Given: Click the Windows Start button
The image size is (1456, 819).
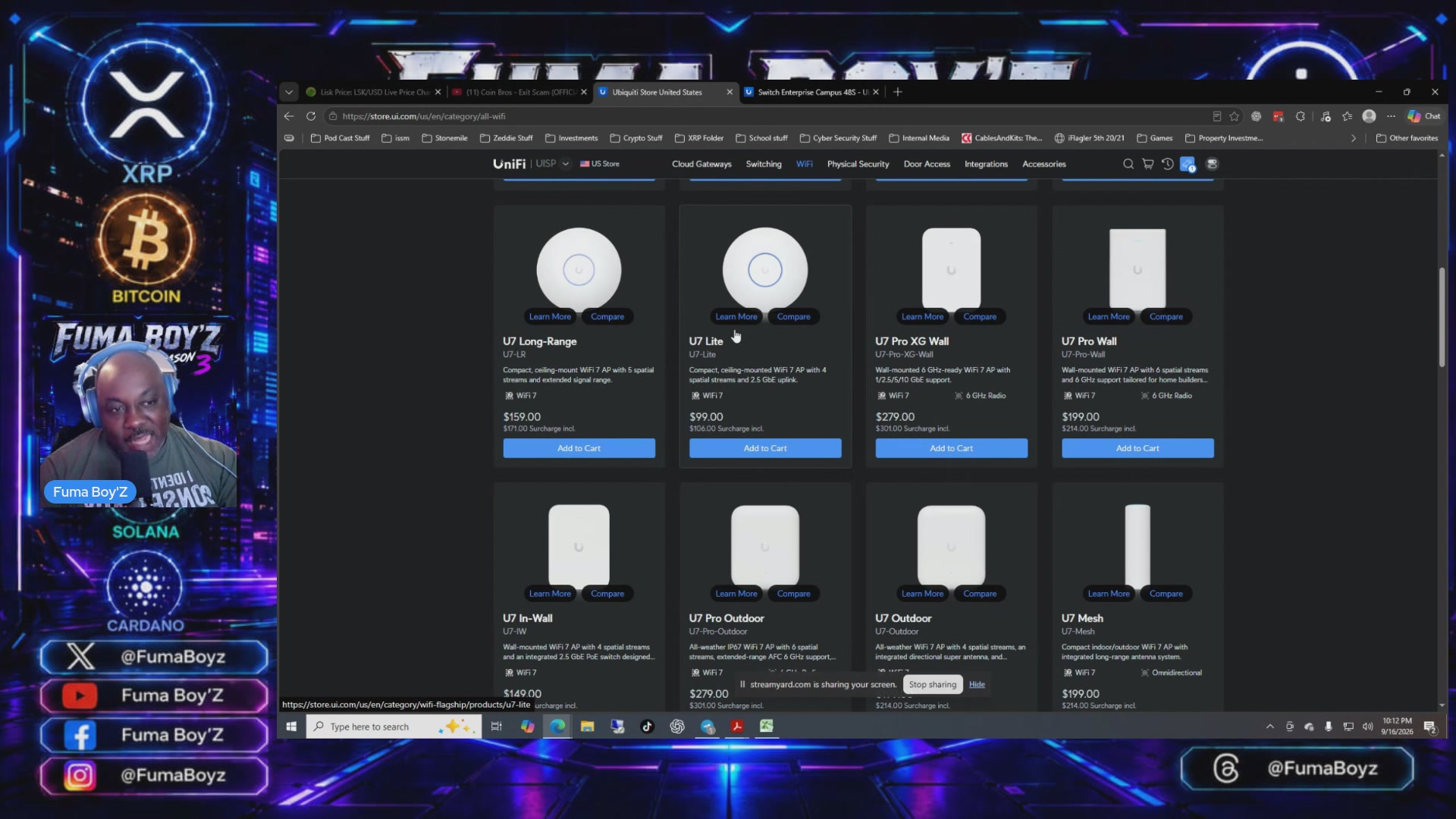Looking at the screenshot, I should pos(291,726).
